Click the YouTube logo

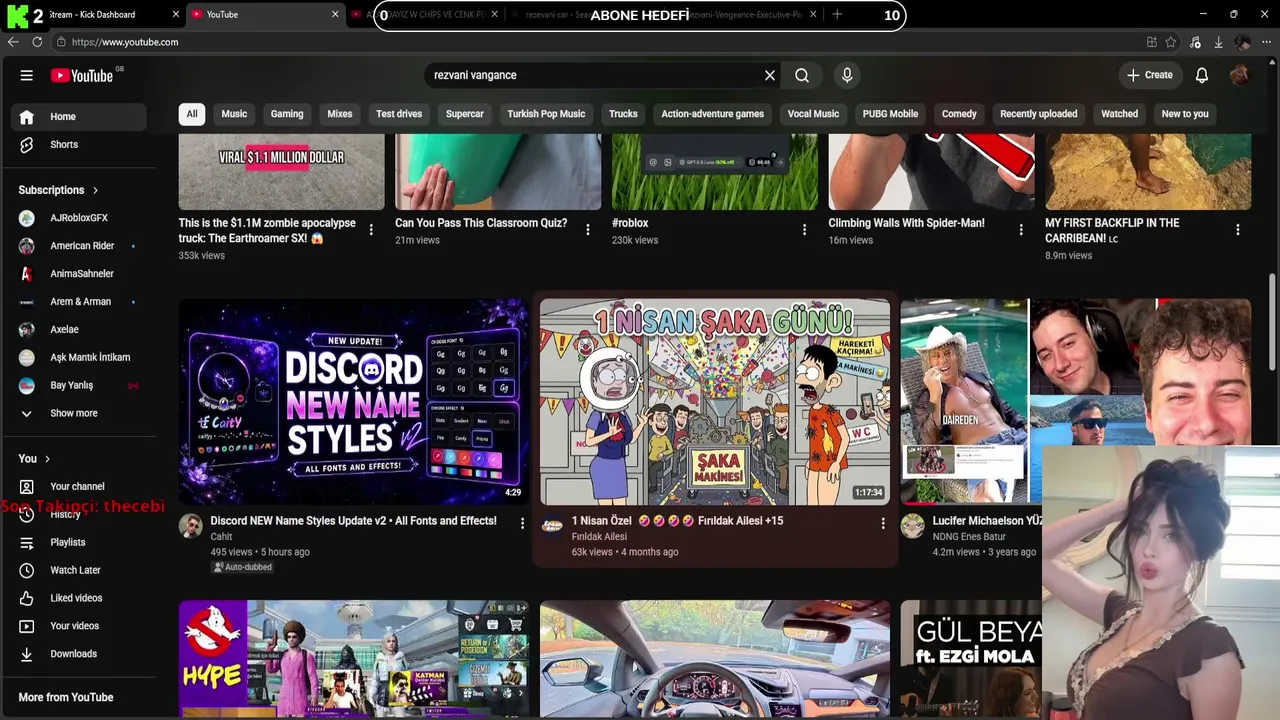coord(82,75)
